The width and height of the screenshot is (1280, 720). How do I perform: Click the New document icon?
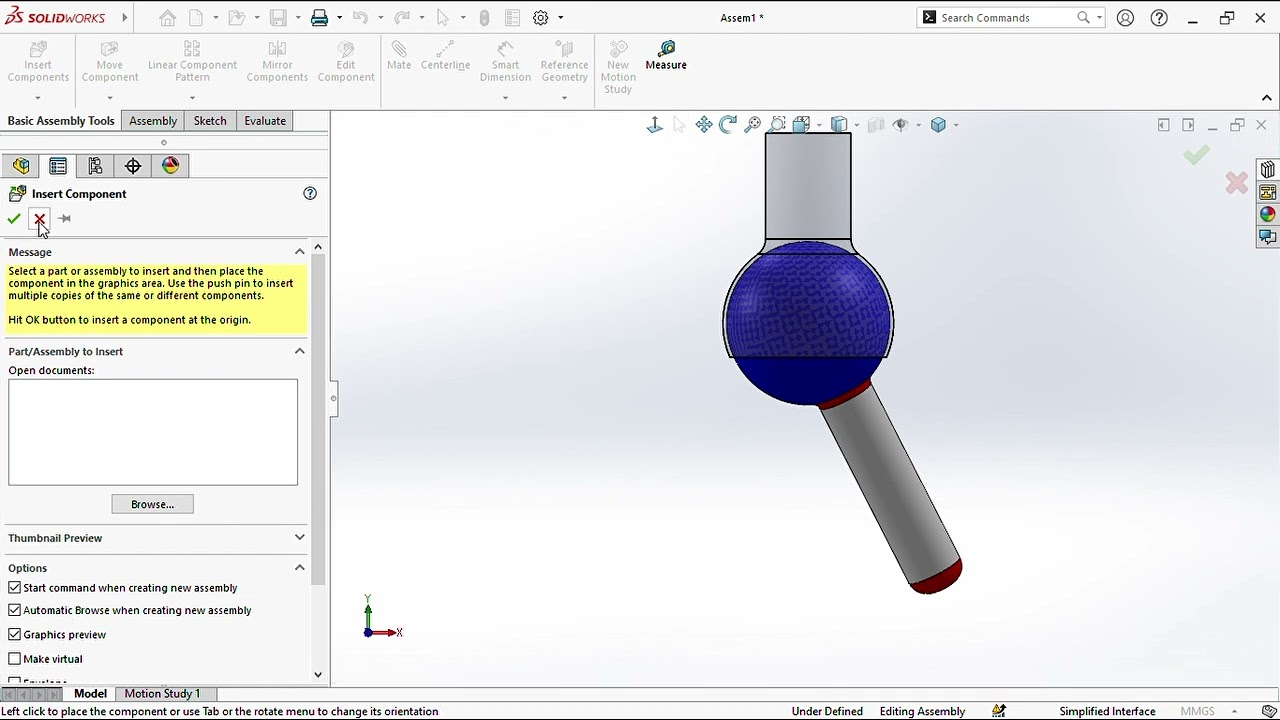point(195,18)
